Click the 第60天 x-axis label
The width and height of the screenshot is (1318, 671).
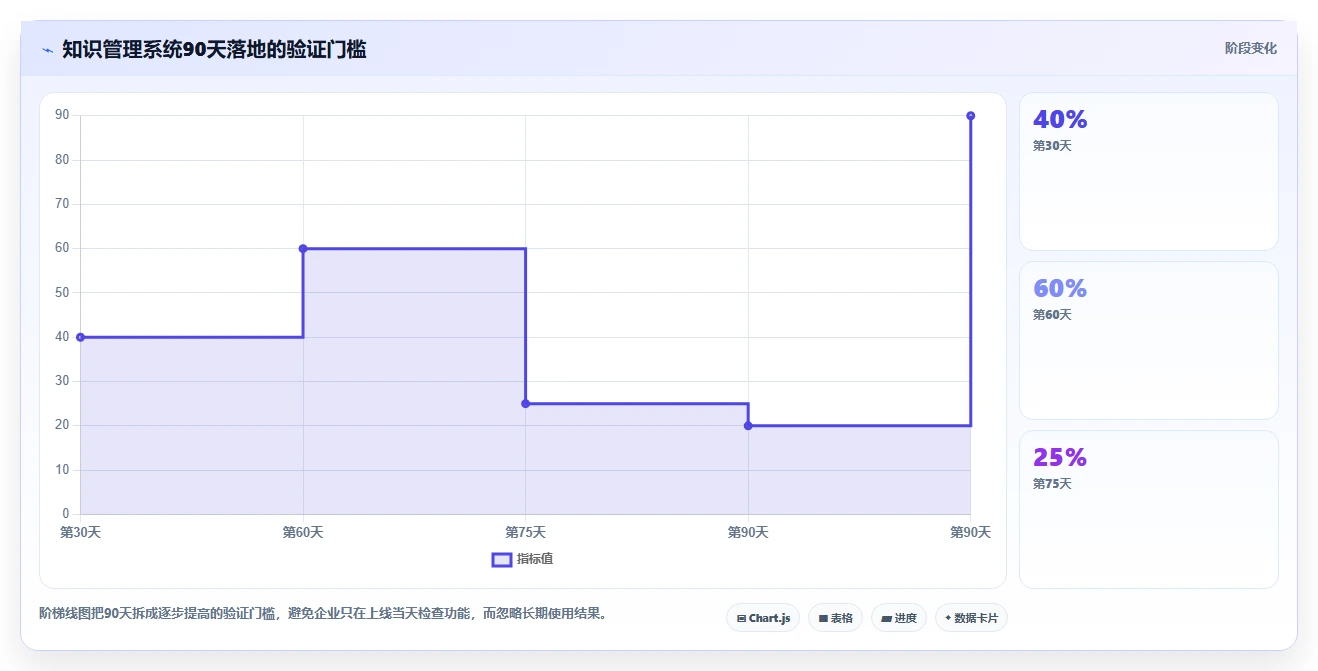coord(303,533)
